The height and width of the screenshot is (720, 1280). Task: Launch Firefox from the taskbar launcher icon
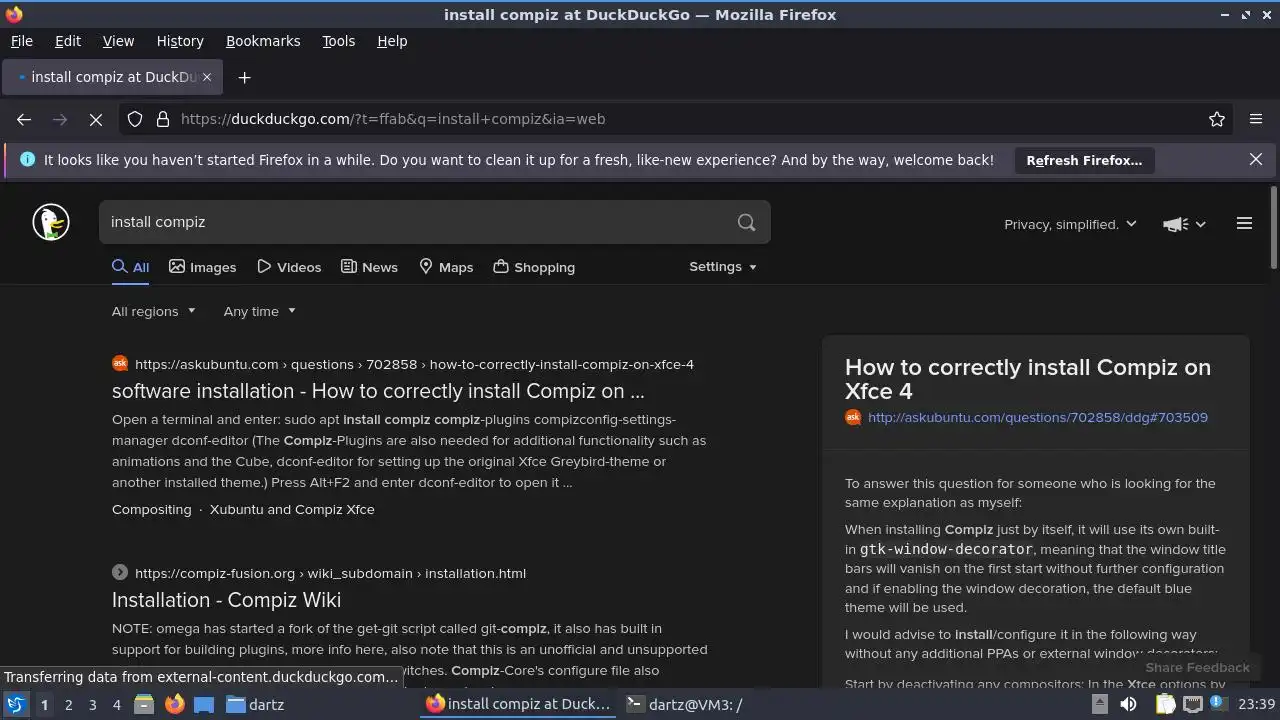tap(174, 704)
